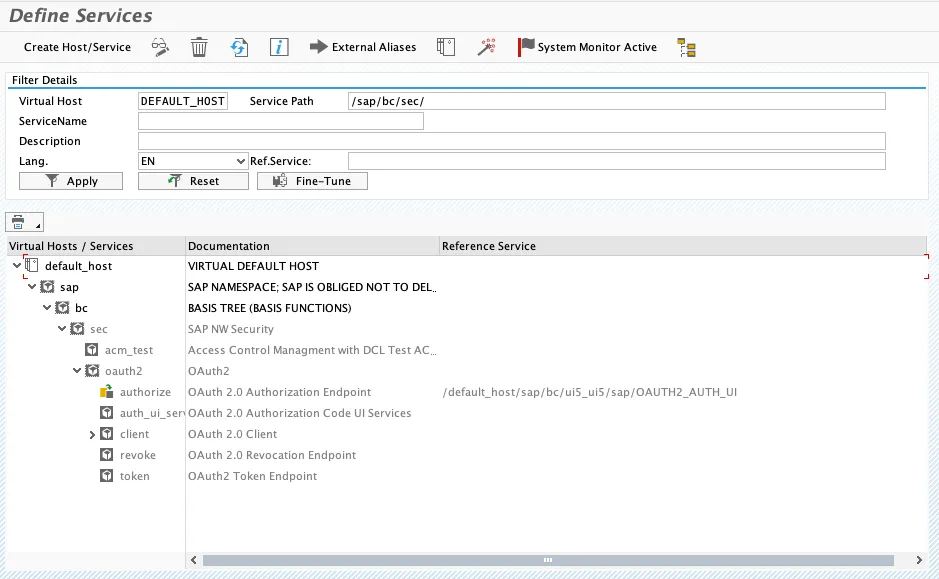Screen dimensions: 939x579
Task: Click the refresh document icon in toolbar
Action: [x=239, y=47]
